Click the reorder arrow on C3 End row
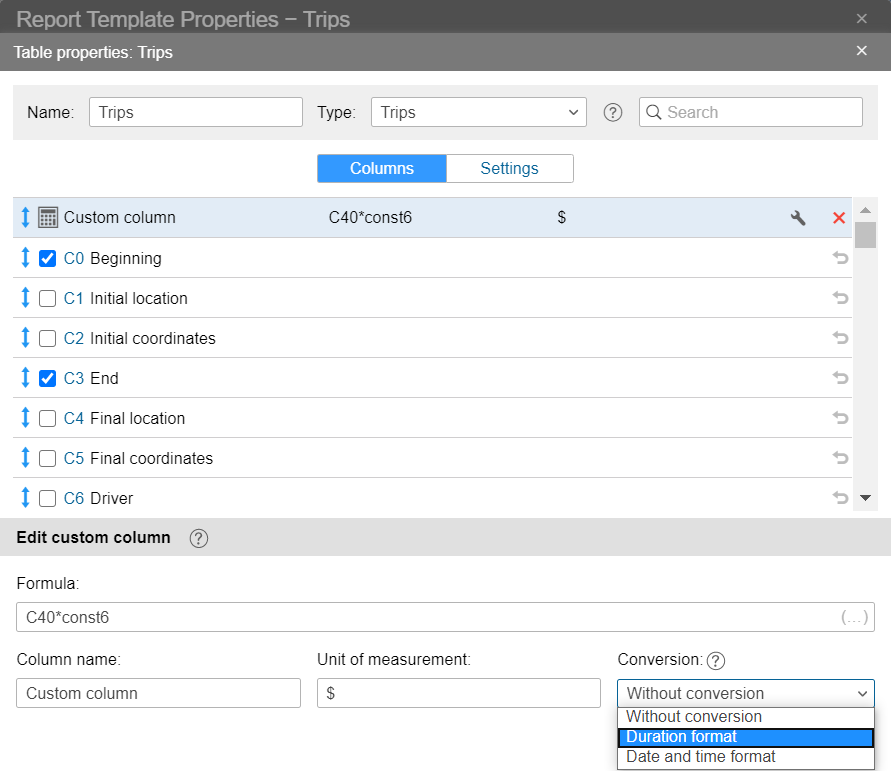 point(26,378)
